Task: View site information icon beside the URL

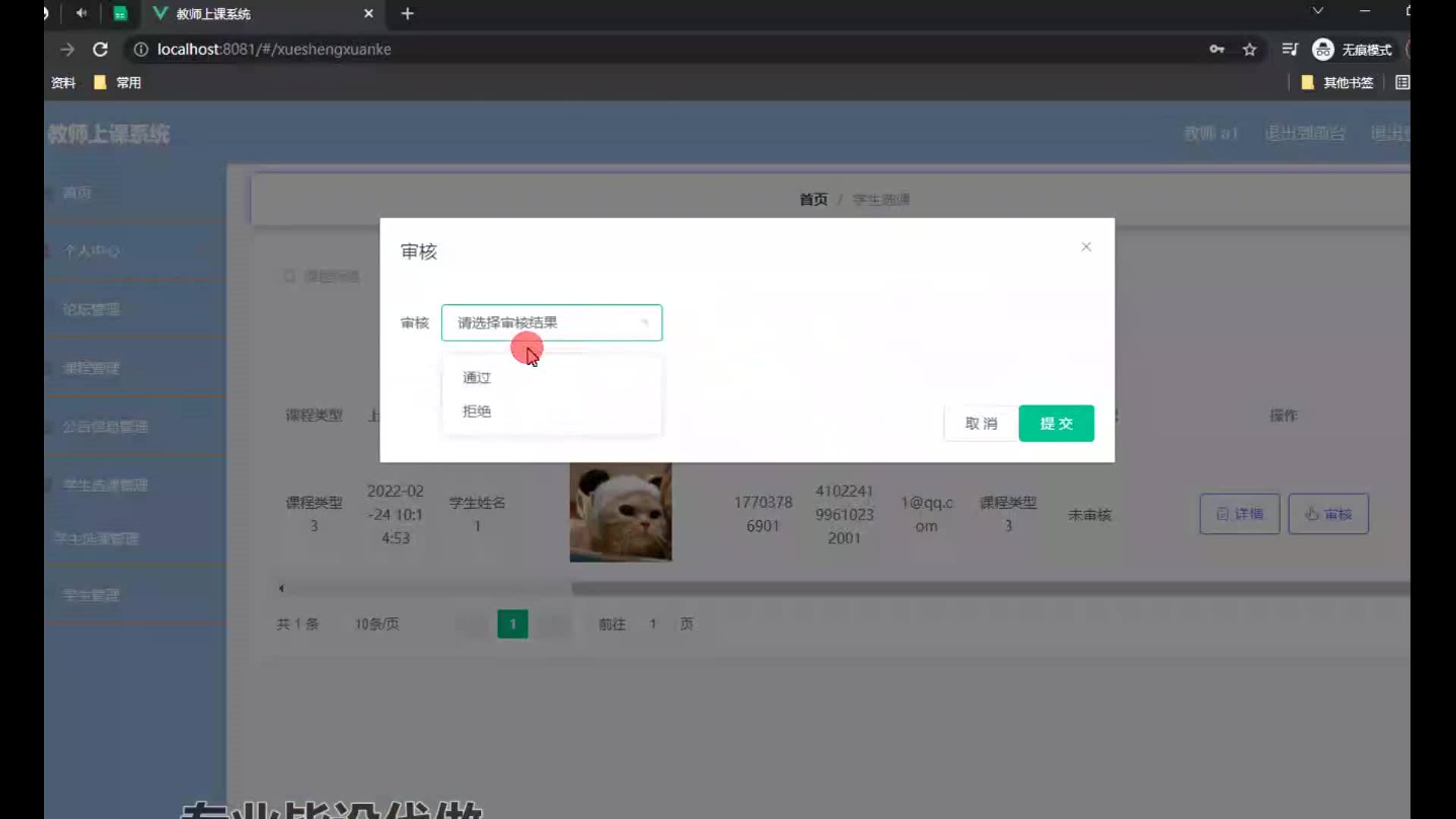Action: tap(140, 49)
